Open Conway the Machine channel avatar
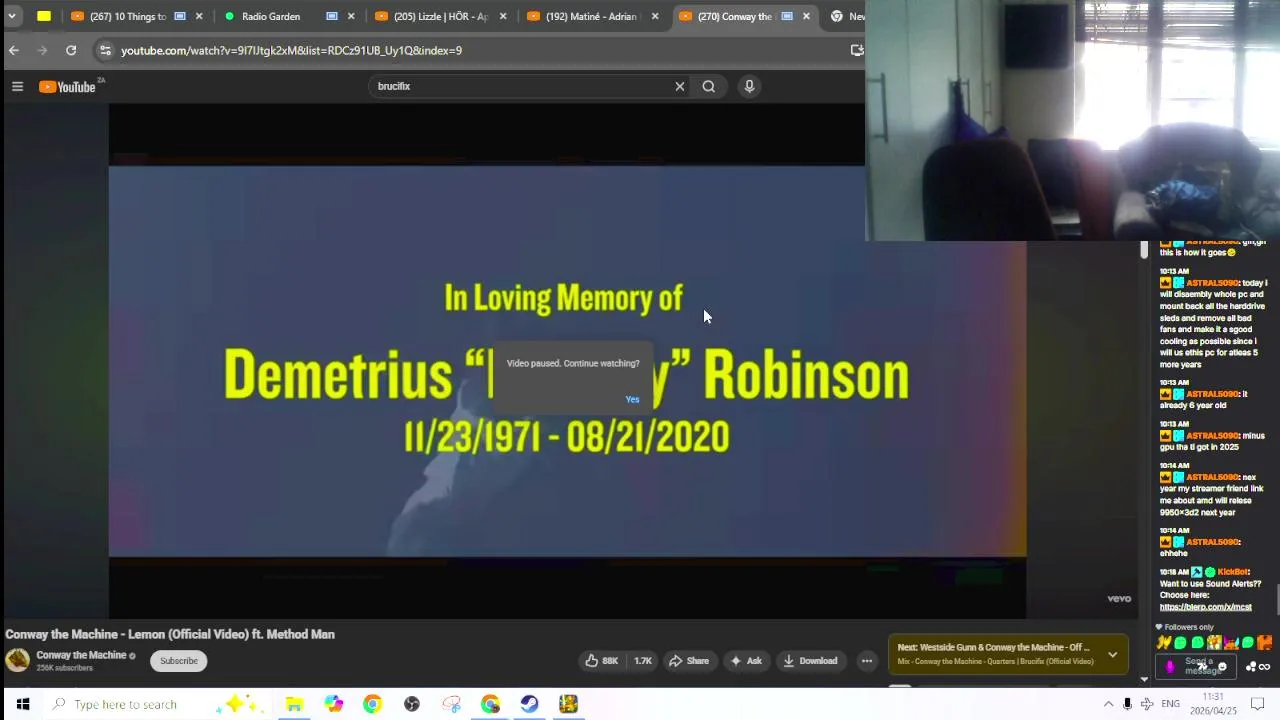This screenshot has width=1280, height=720. (17, 660)
